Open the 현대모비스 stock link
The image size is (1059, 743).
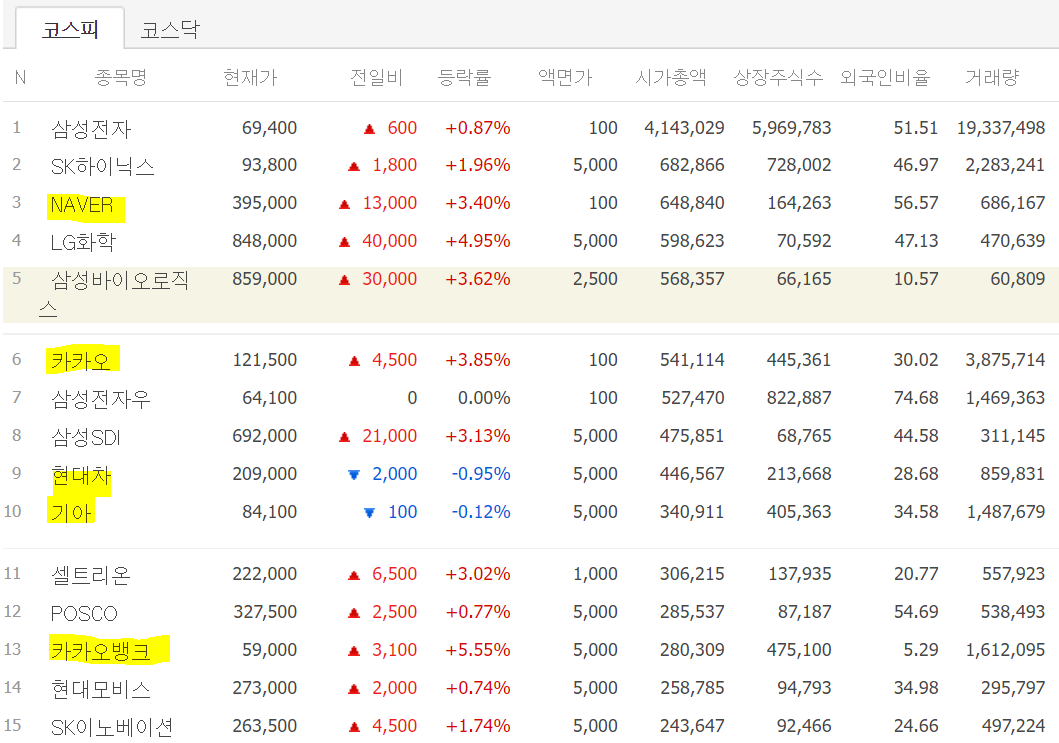(x=101, y=689)
